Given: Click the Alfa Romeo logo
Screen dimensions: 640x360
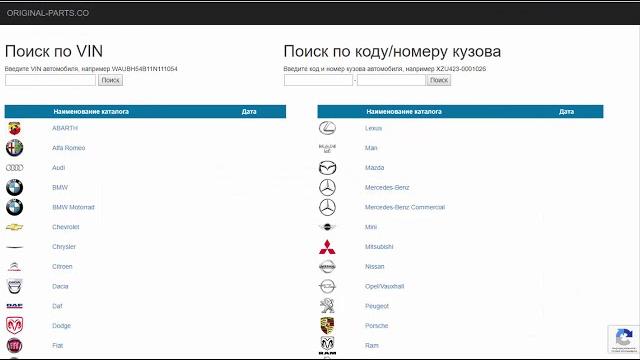Looking at the screenshot, I should click(x=14, y=148).
